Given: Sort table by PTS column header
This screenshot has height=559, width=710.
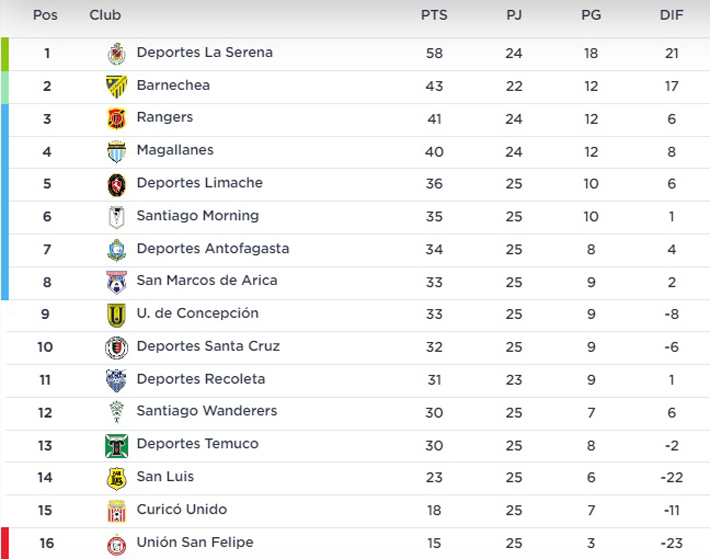Looking at the screenshot, I should (x=434, y=16).
